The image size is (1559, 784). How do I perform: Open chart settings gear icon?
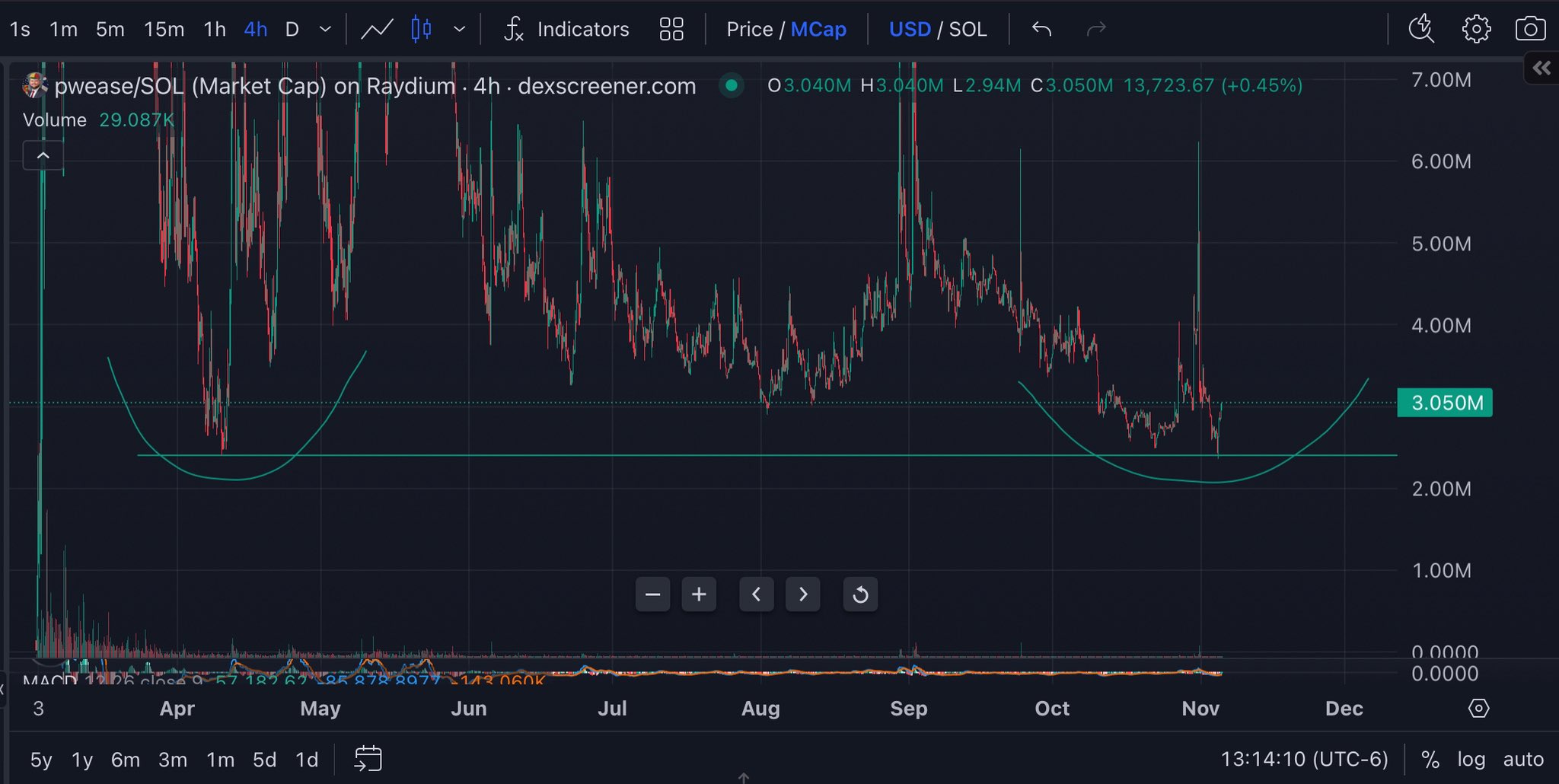(x=1476, y=30)
